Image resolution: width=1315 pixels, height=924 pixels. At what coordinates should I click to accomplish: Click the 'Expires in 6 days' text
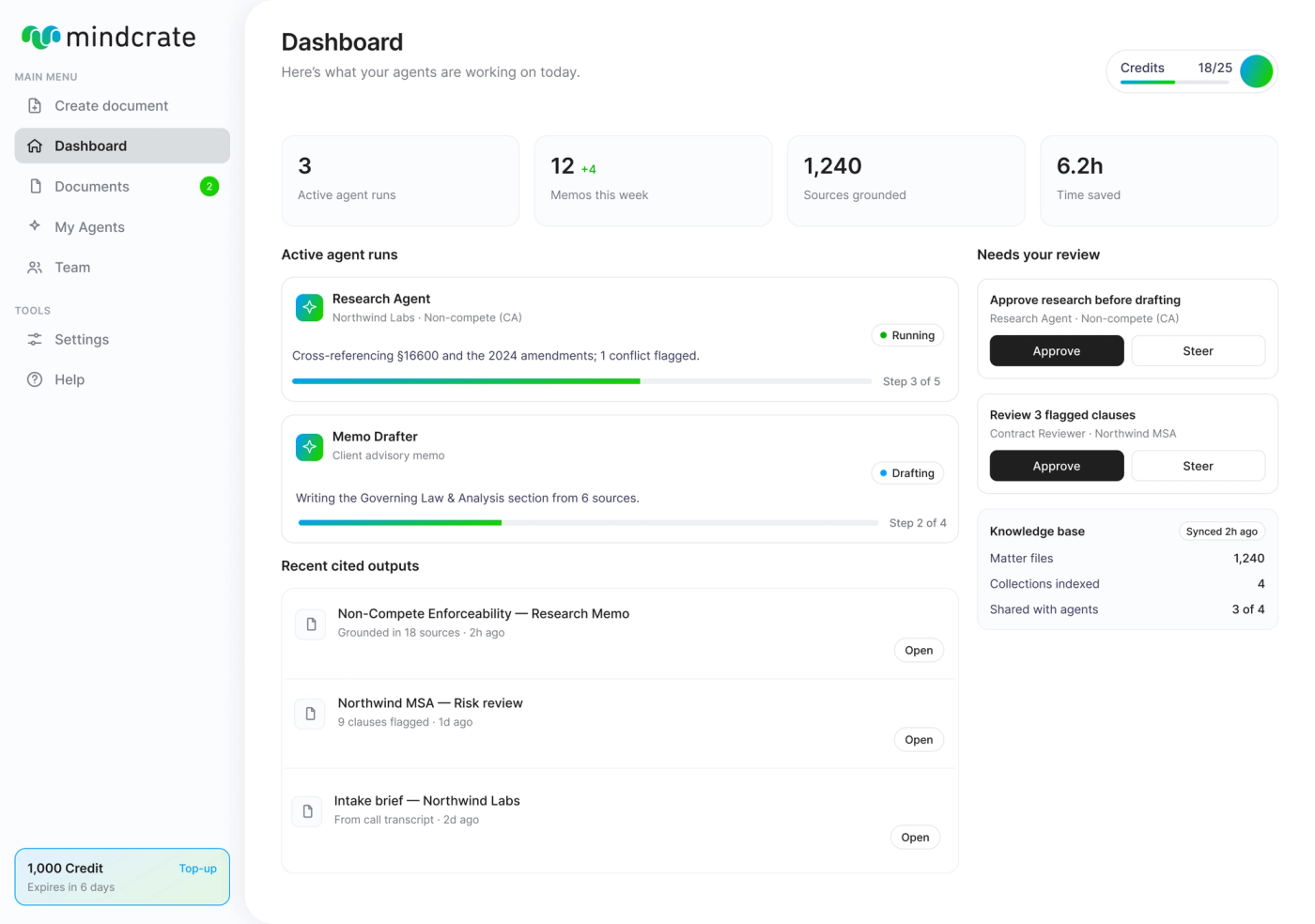click(70, 887)
